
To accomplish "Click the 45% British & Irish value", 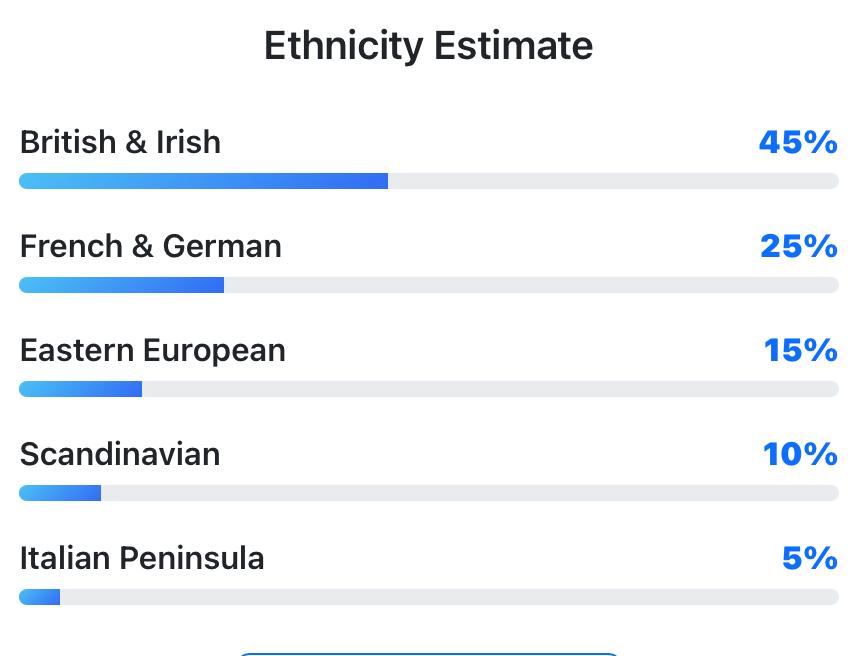I will (x=797, y=142).
